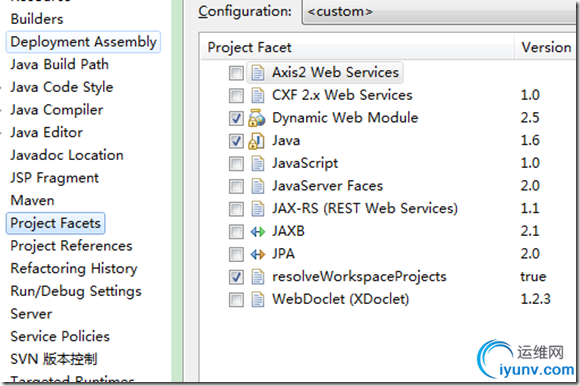Click the WebDoclet (XDoclet) document icon
580x386 pixels.
[257, 299]
